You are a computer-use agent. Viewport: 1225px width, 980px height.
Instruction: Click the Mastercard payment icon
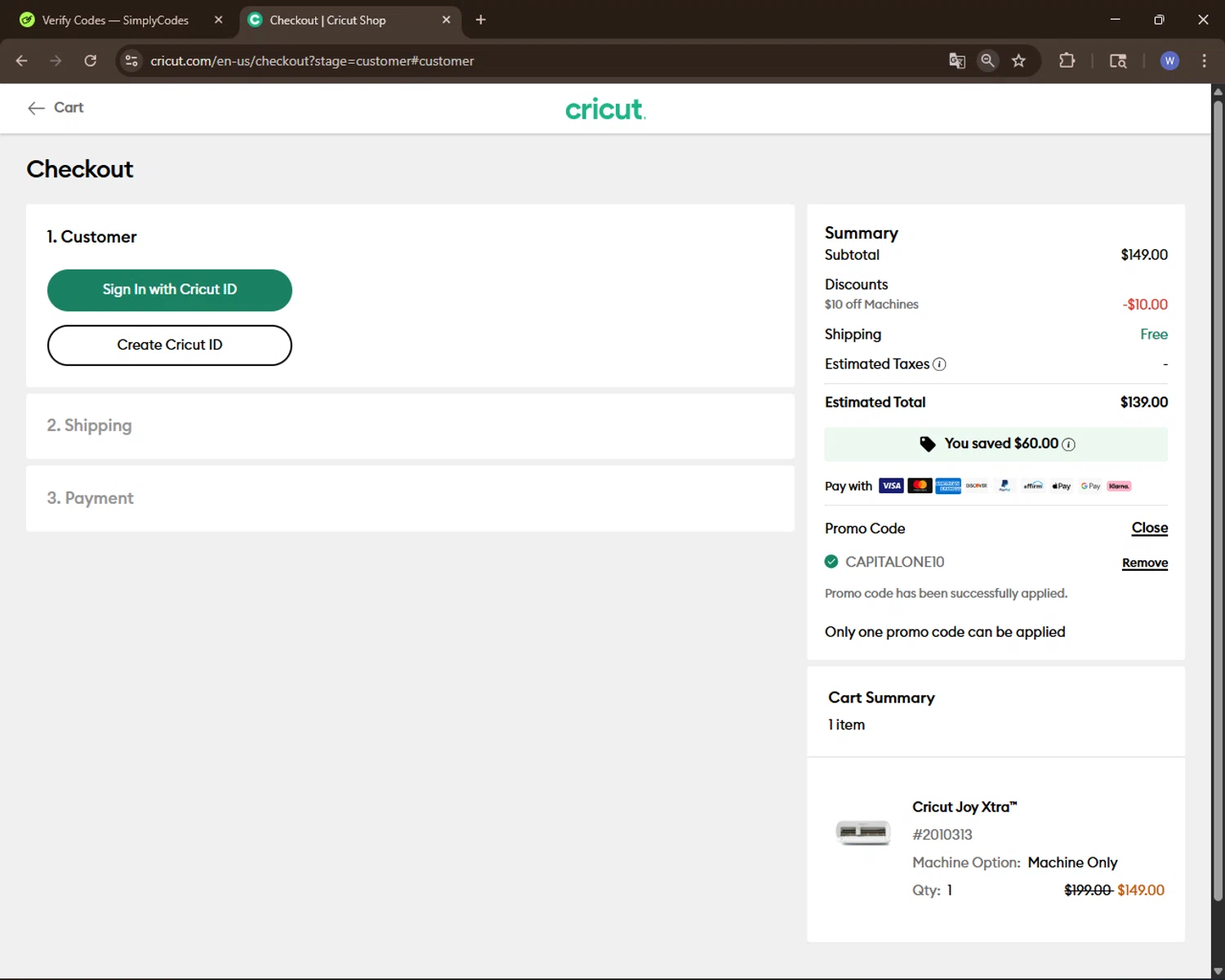point(920,486)
